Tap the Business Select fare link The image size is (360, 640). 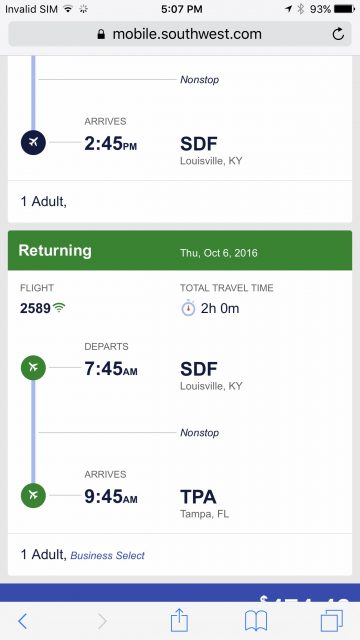click(107, 556)
